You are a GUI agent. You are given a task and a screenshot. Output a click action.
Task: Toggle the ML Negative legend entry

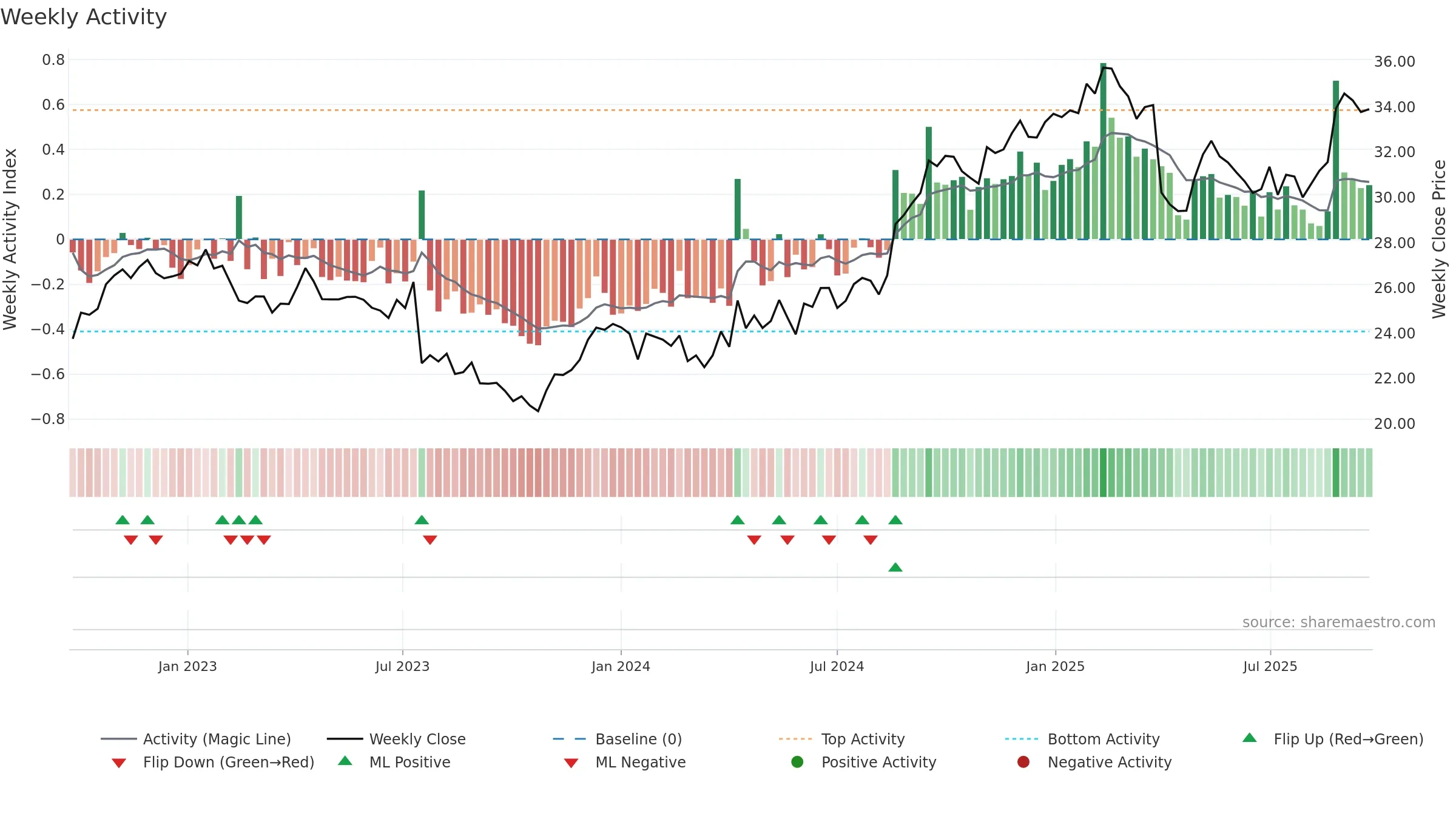(x=625, y=762)
